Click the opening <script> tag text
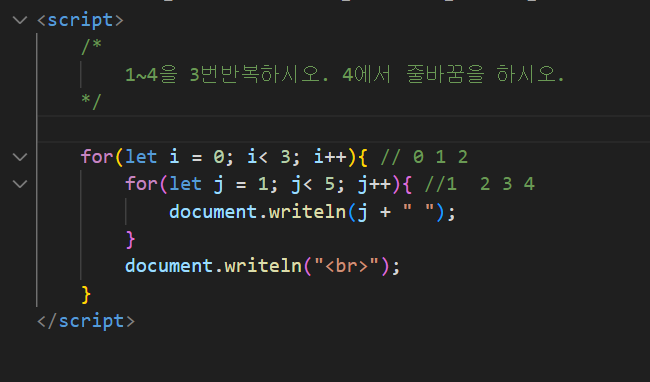This screenshot has width=650, height=382. coord(80,20)
